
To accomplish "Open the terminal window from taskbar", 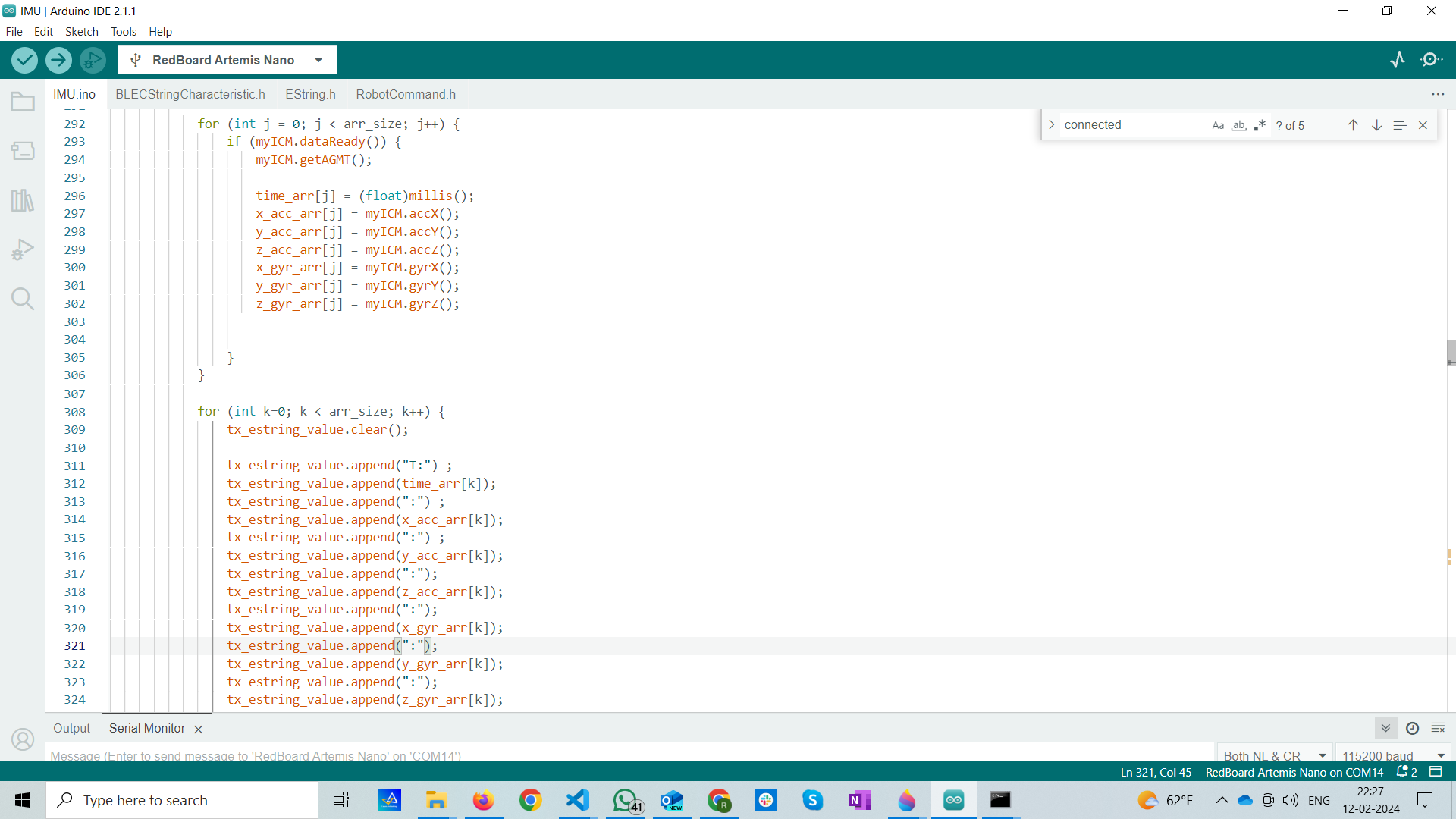I will pos(1000,800).
